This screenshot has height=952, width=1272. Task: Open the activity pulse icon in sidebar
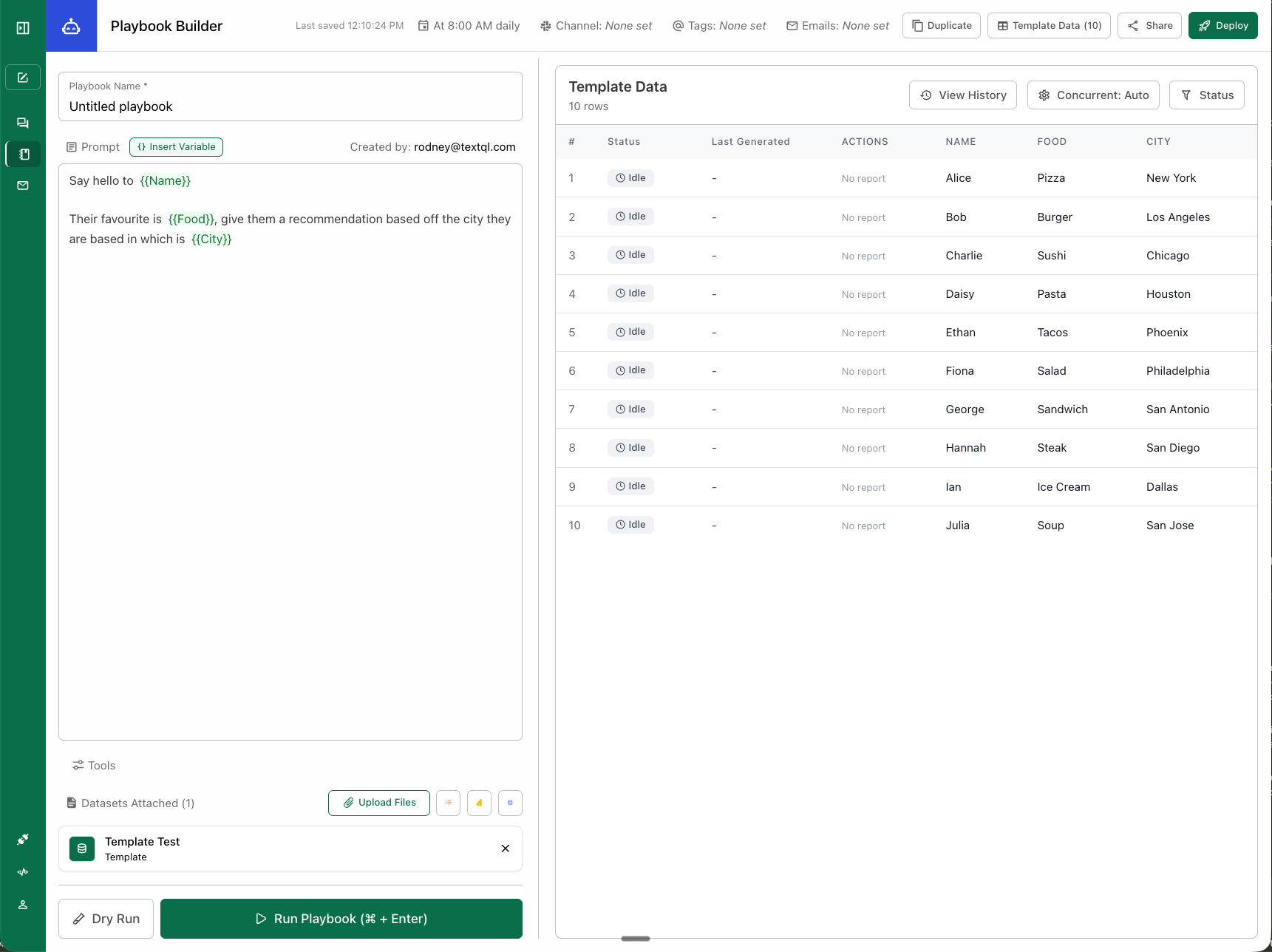[x=23, y=872]
